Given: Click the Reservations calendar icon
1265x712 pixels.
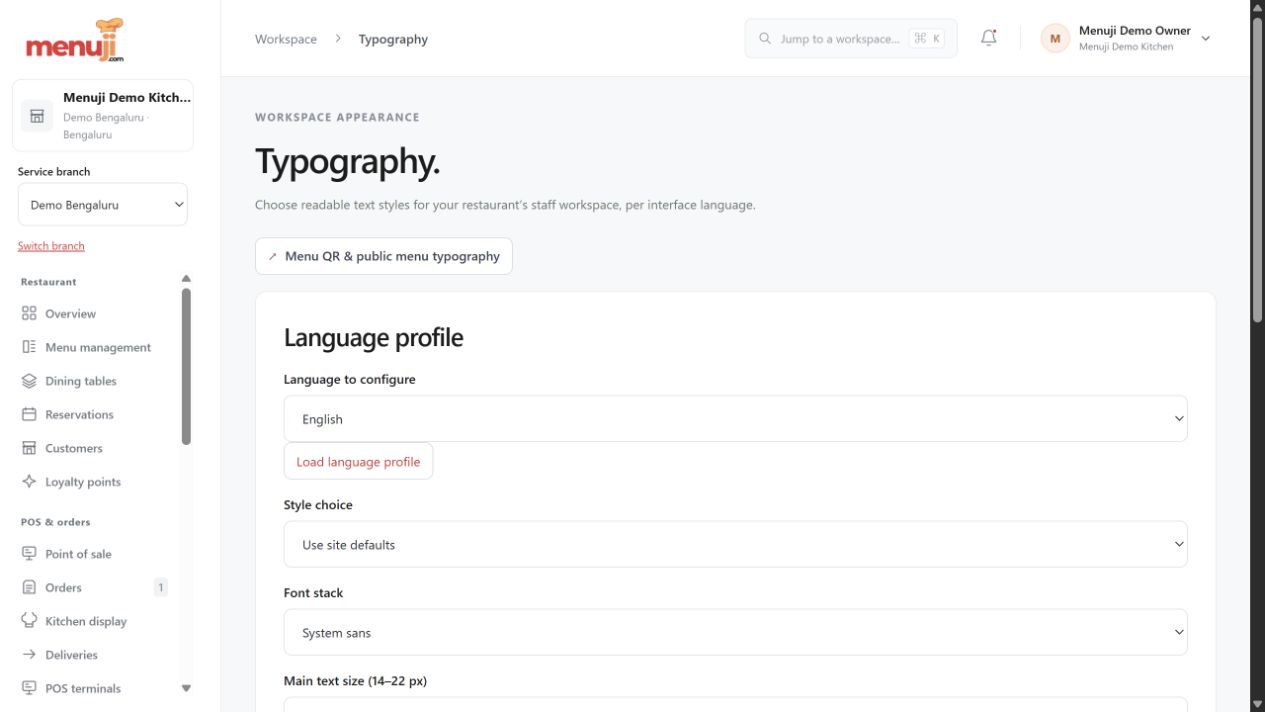Looking at the screenshot, I should pos(29,414).
